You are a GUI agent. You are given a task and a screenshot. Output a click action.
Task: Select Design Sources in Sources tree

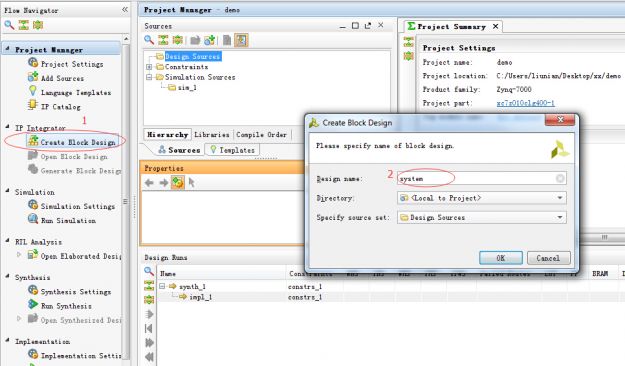[x=193, y=56]
